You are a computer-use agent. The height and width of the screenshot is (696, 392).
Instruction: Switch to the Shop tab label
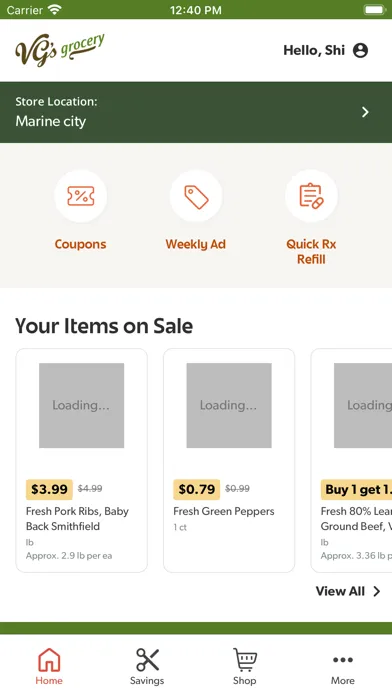[245, 680]
